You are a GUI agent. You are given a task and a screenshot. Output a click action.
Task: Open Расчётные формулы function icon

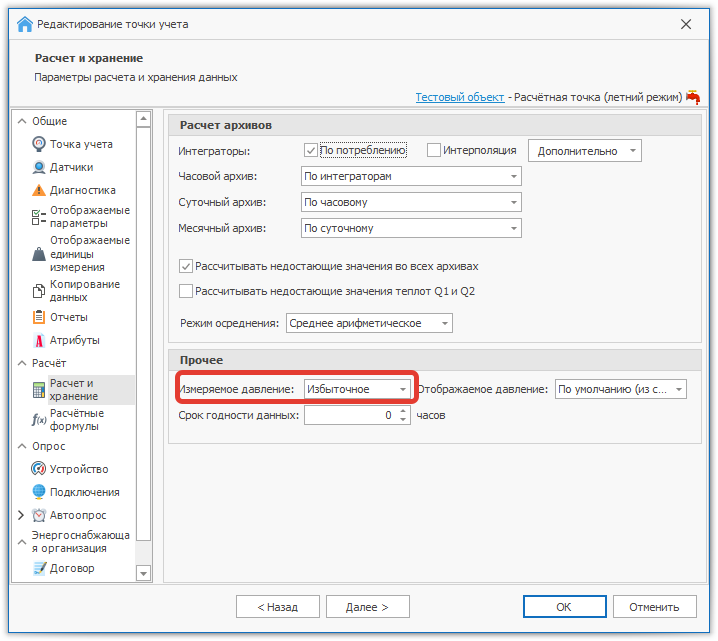39,420
